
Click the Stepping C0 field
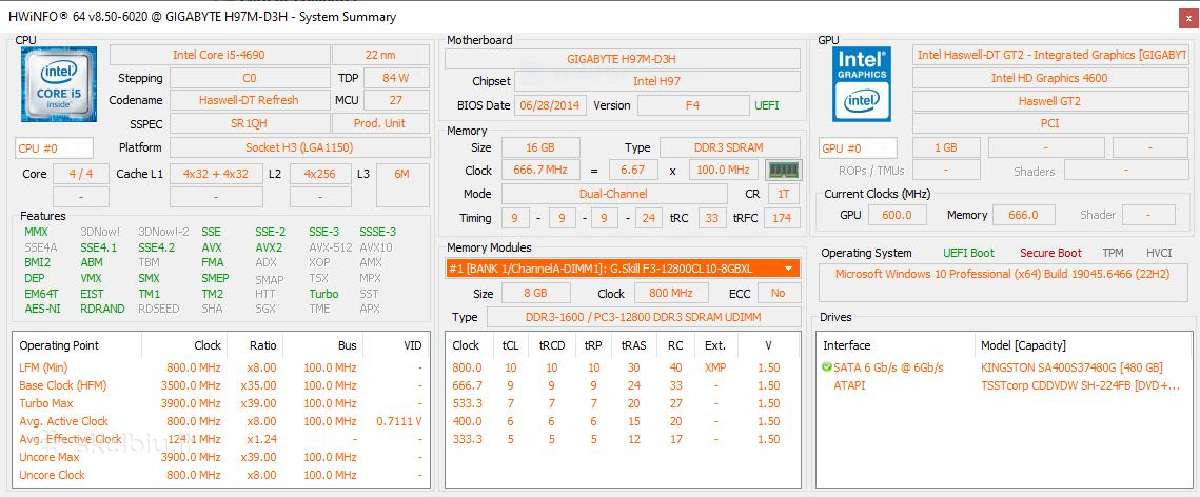click(x=249, y=78)
